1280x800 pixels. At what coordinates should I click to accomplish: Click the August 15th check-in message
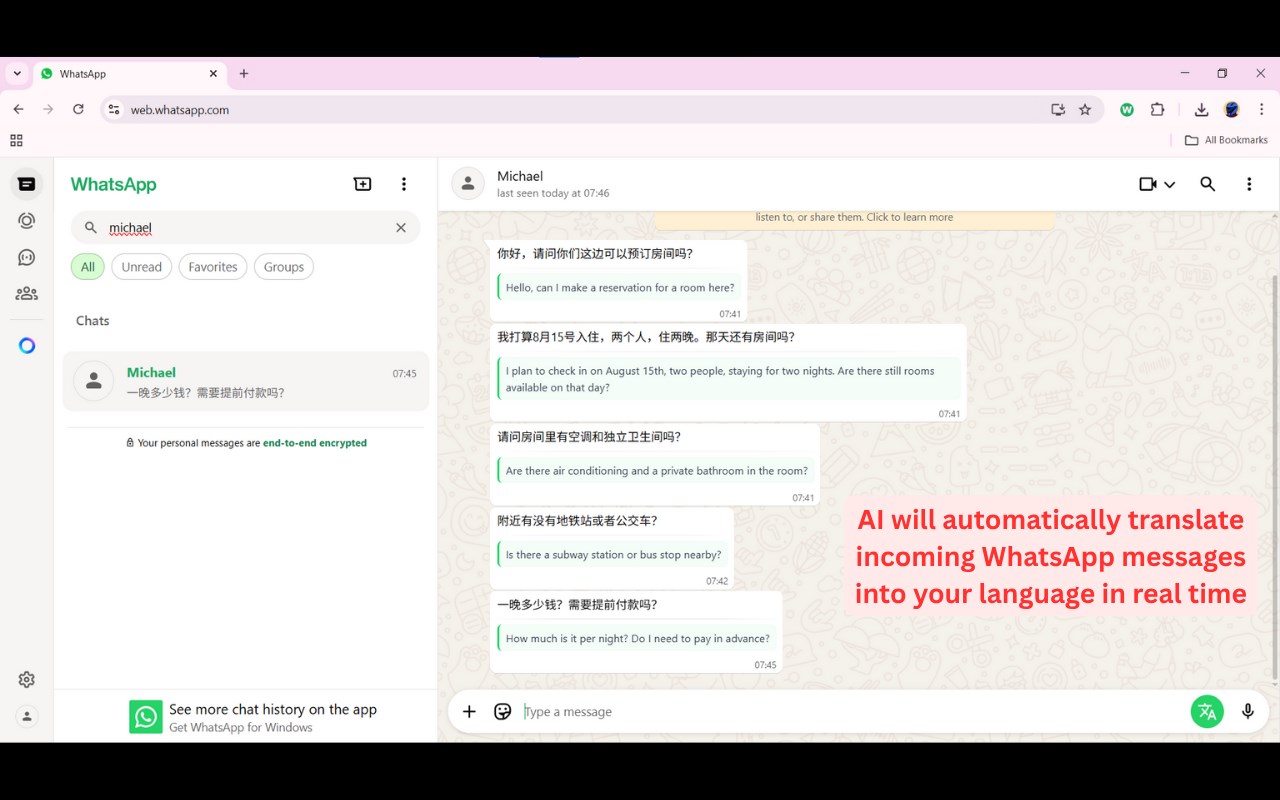[x=728, y=372]
